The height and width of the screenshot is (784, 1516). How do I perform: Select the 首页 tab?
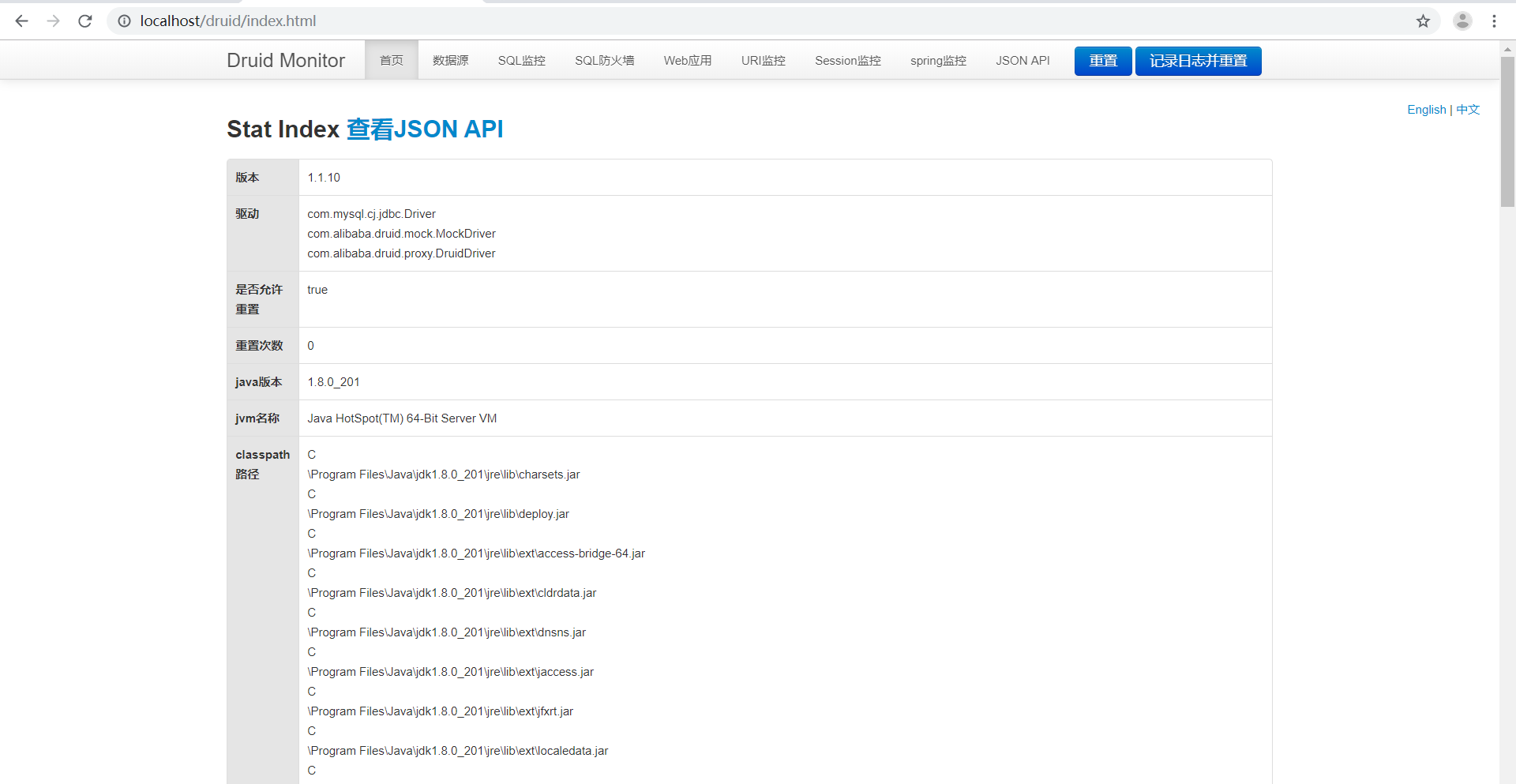pyautogui.click(x=392, y=61)
